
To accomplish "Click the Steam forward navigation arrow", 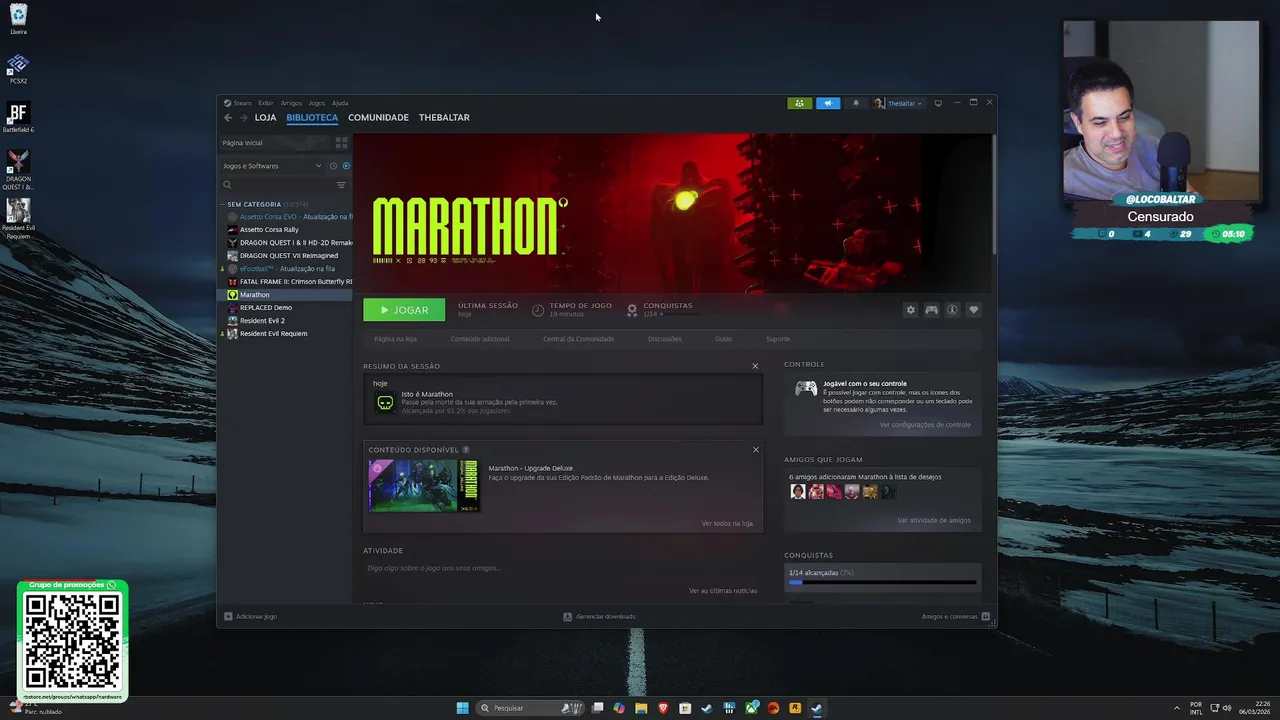I will coord(243,118).
